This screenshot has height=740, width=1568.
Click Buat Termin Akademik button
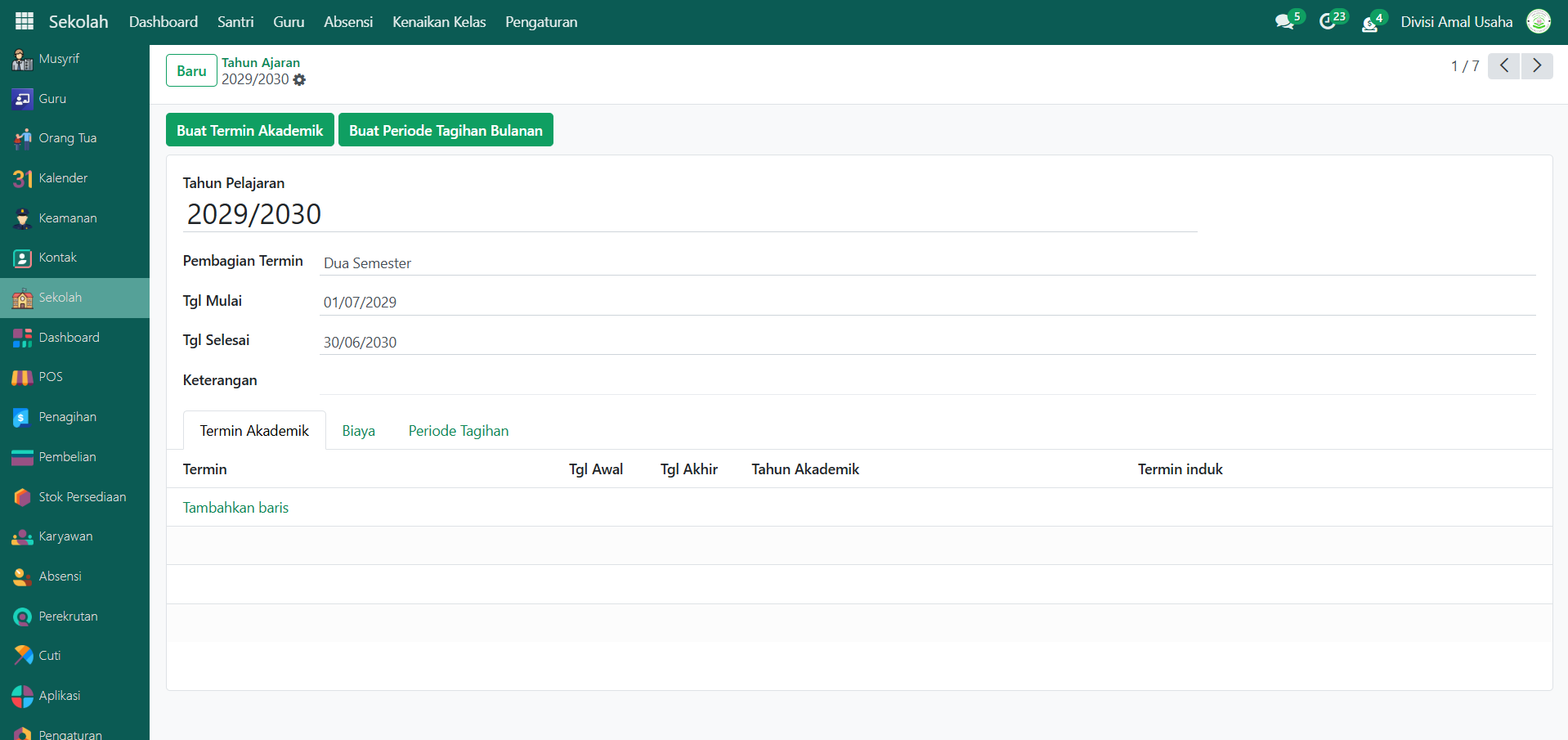coord(249,131)
